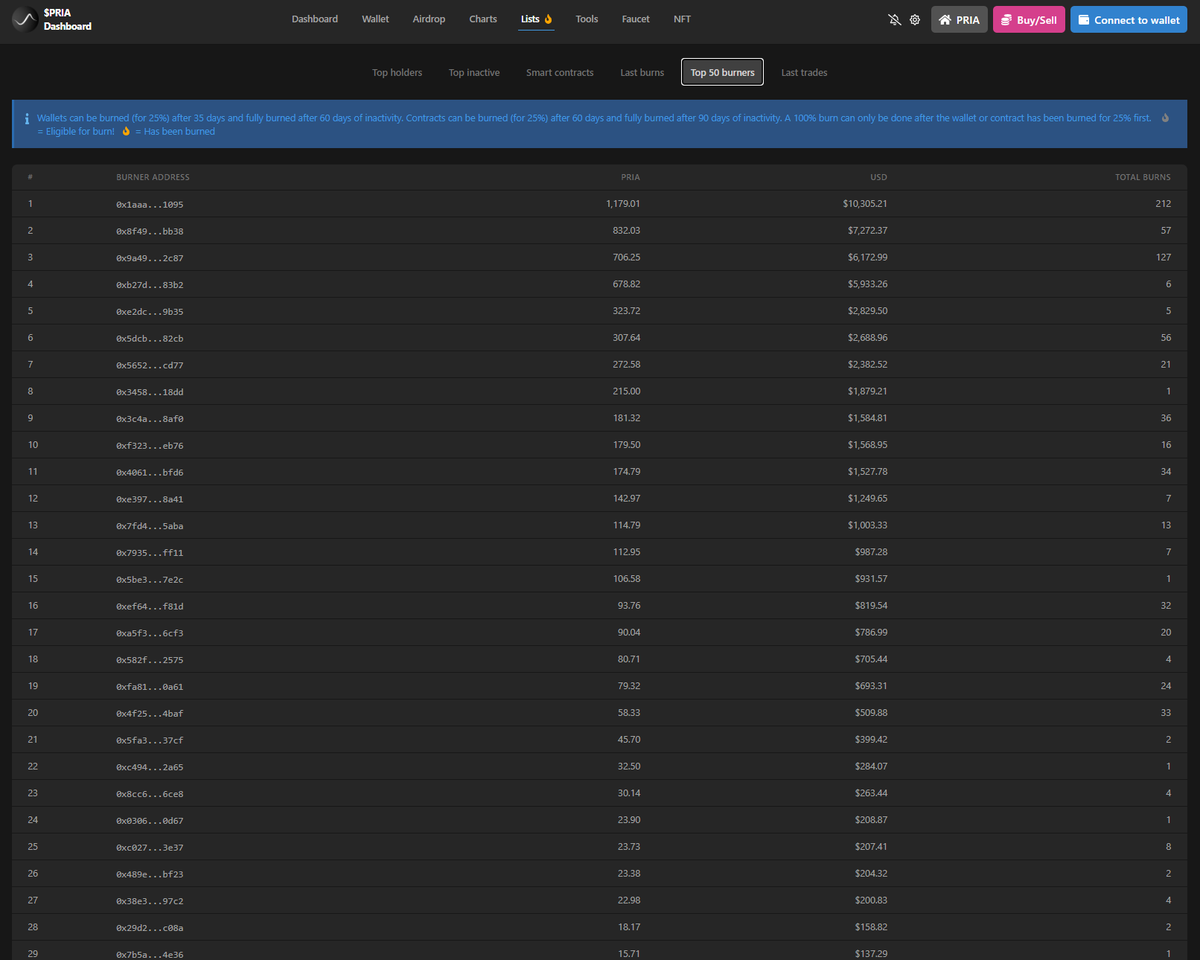This screenshot has height=960, width=1200.
Task: View the Last trades tab
Action: (x=804, y=72)
